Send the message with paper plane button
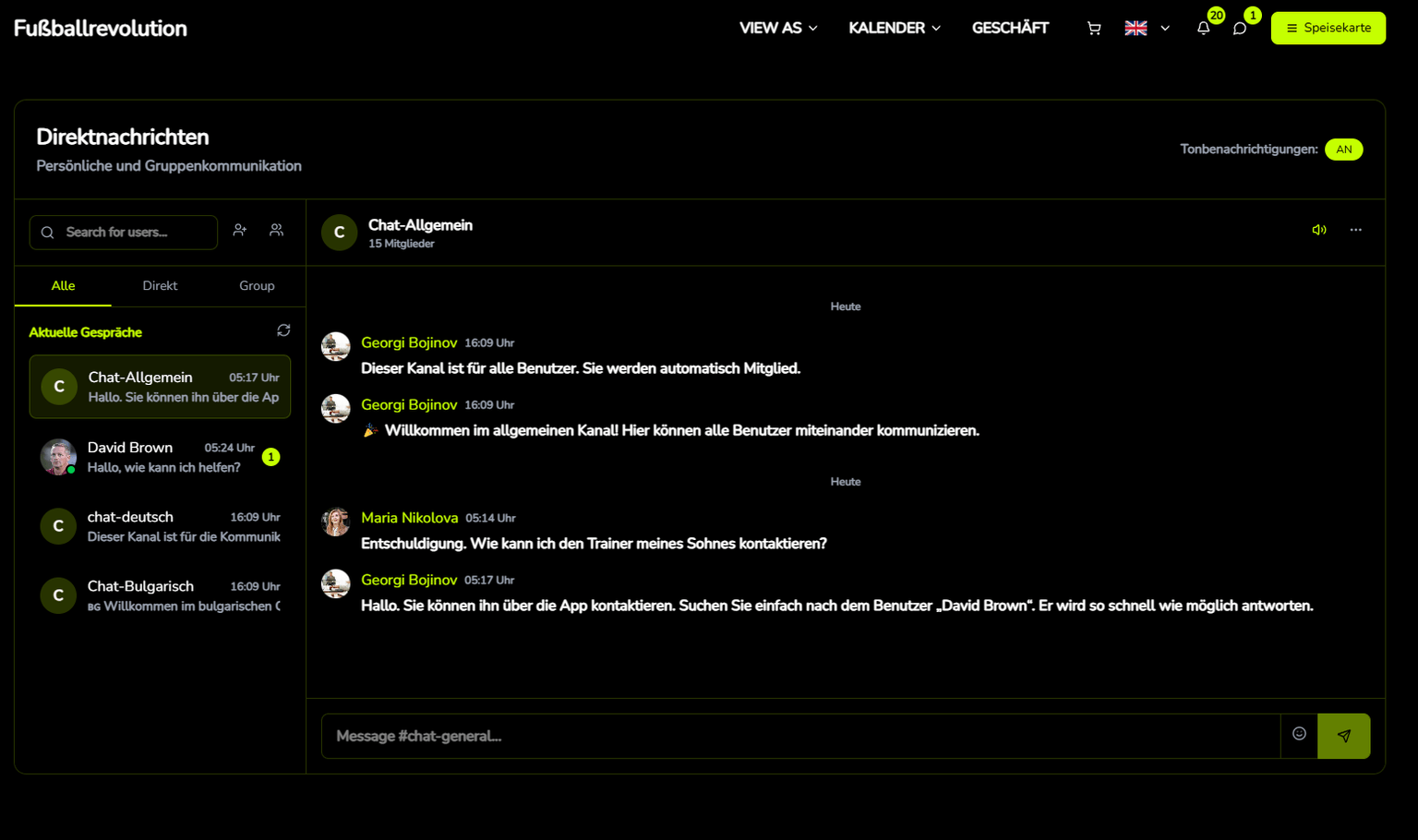The image size is (1418, 840). 1344,736
